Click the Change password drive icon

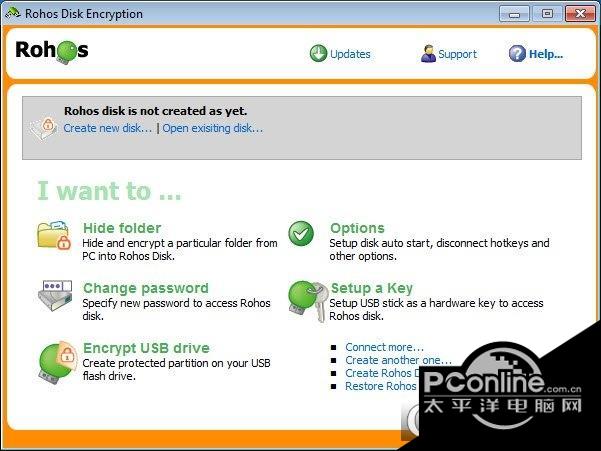55,295
